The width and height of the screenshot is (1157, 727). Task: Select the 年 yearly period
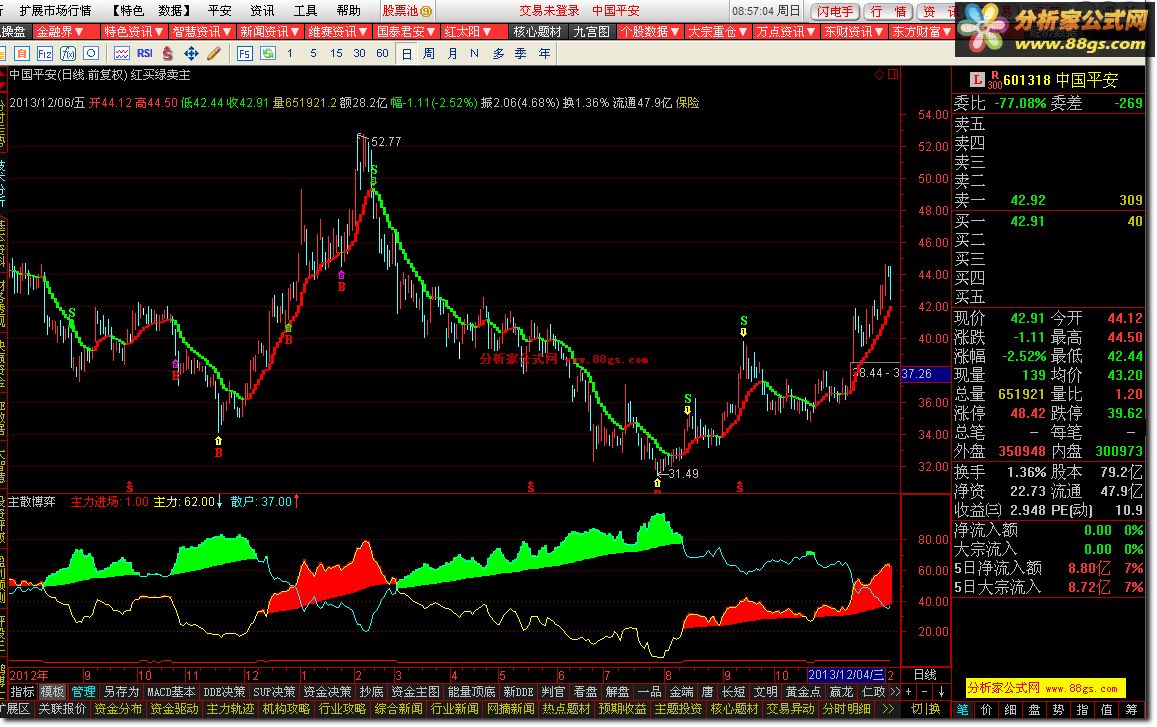[545, 53]
